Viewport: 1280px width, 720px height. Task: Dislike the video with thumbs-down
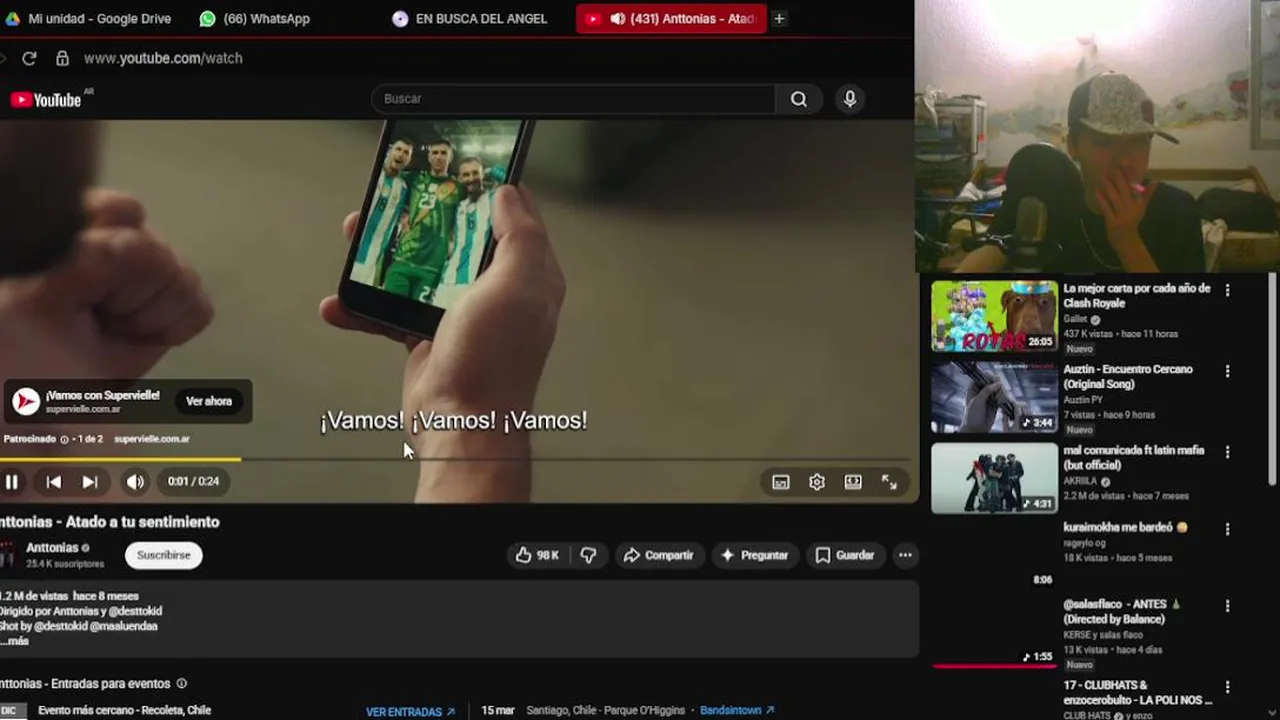coord(589,555)
